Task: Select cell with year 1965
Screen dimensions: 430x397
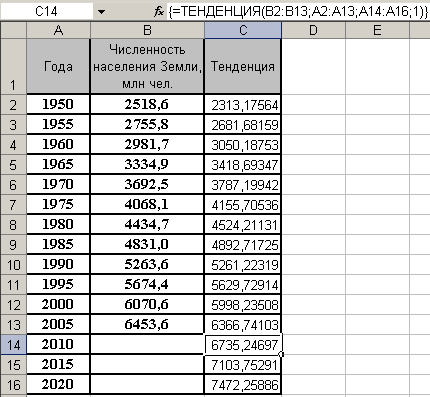Action: point(58,165)
